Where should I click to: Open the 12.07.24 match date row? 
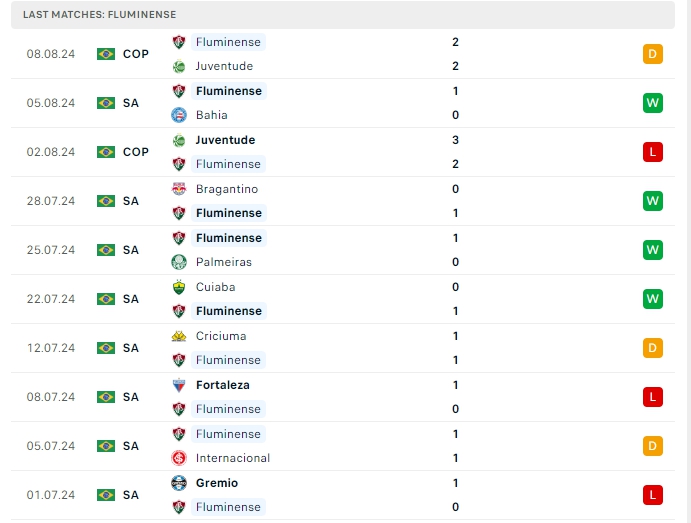51,348
